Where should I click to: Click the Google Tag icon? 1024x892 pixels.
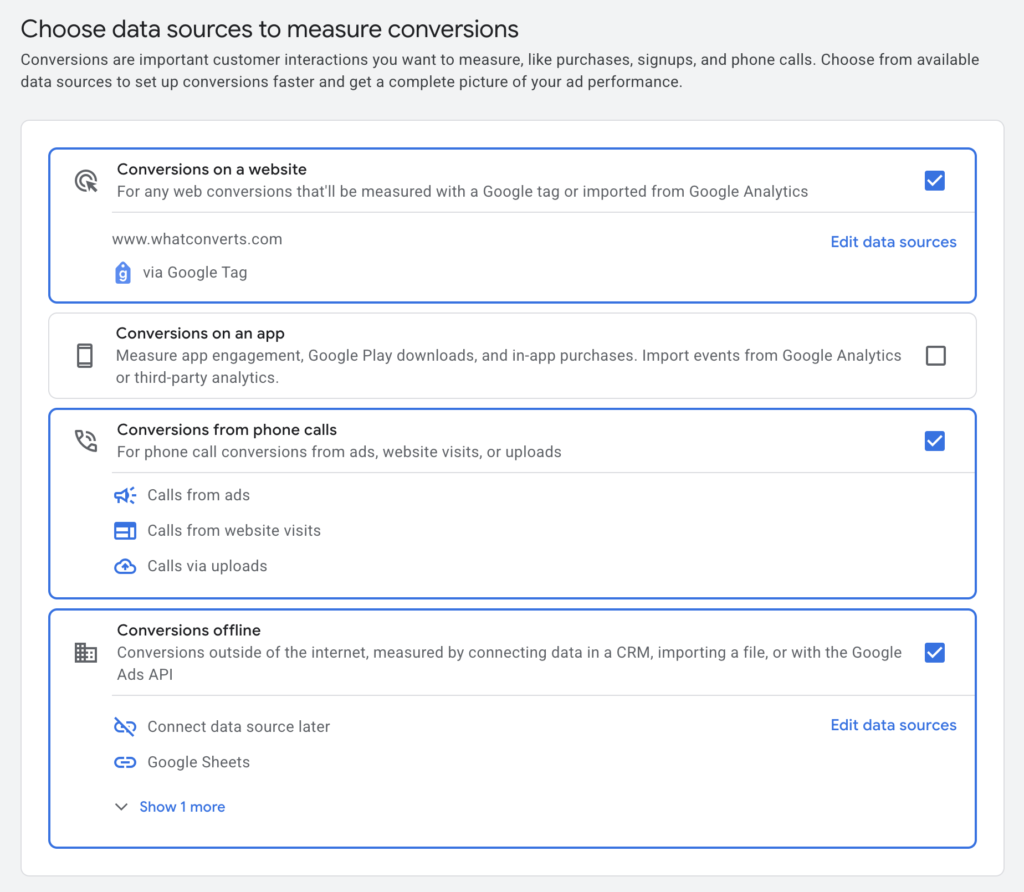[x=123, y=272]
